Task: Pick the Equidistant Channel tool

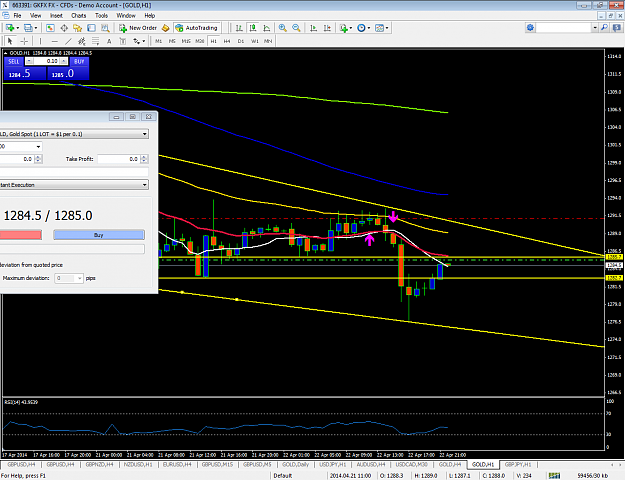Action: 82,41
